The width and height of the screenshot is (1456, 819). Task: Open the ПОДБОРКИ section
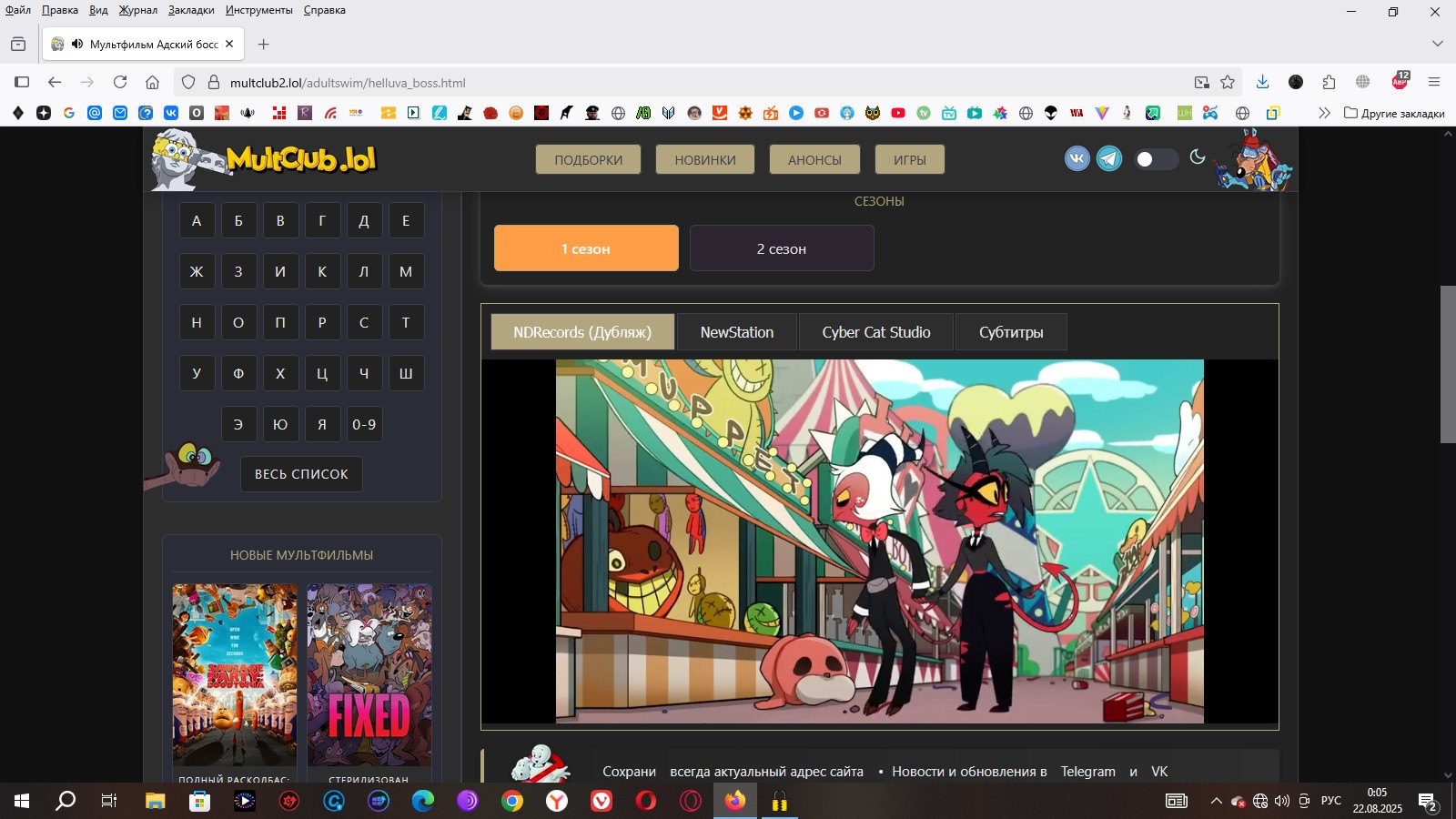tap(589, 159)
